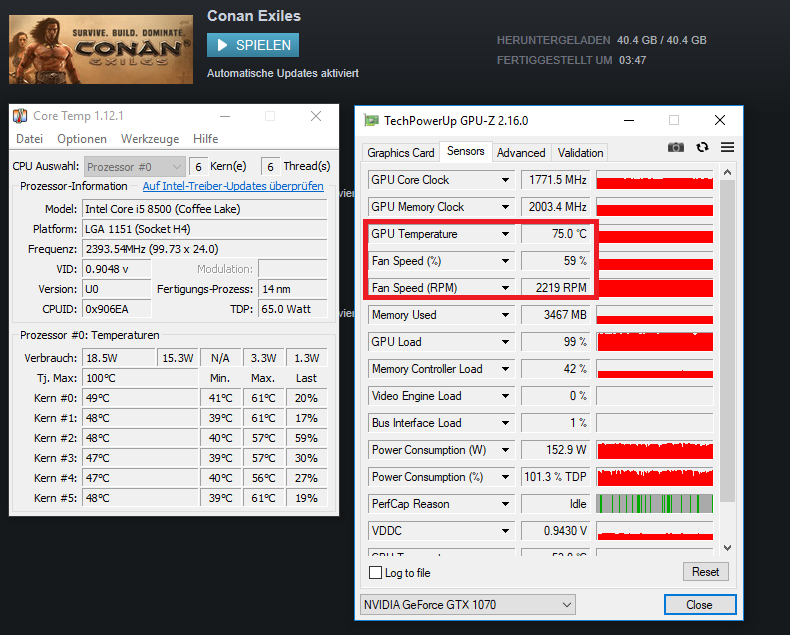Open the GPU Temperature sensor dropdown
790x635 pixels.
tap(505, 234)
